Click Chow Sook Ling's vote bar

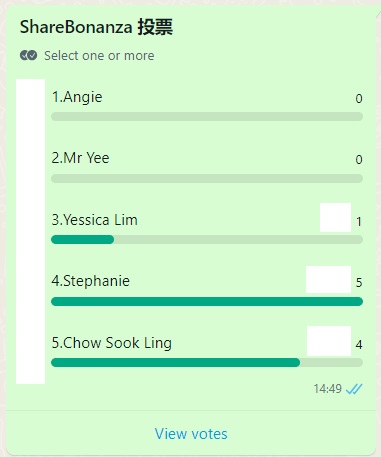click(x=207, y=363)
